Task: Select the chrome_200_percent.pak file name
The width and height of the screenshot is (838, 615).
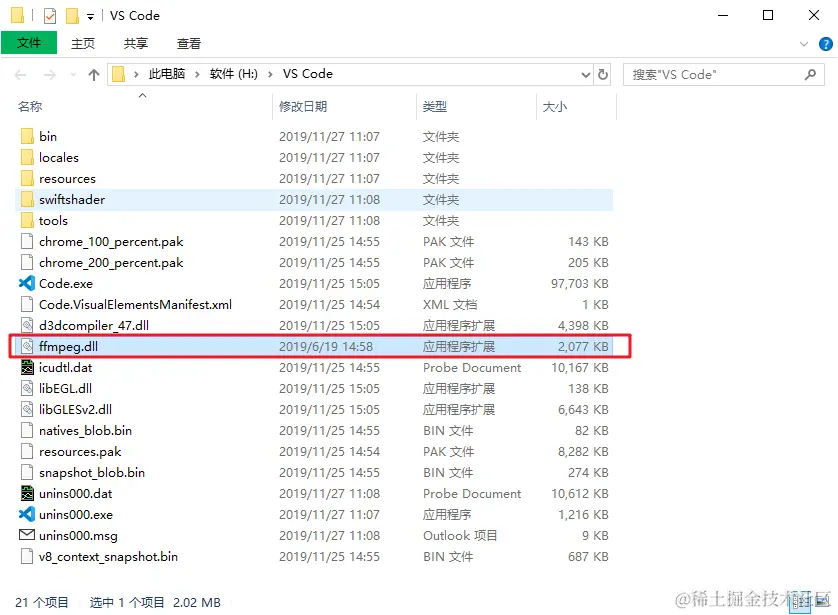Action: coord(111,262)
